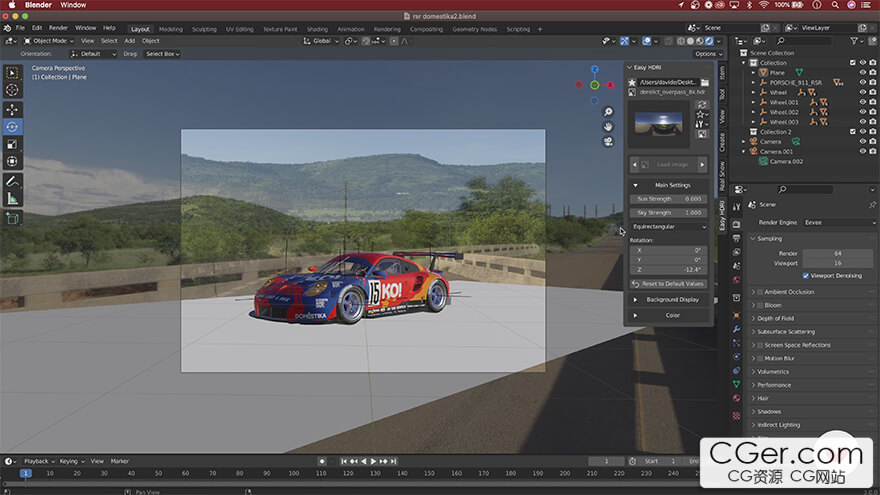Image resolution: width=880 pixels, height=495 pixels.
Task: Expand the Depth of Field panel
Action: [775, 319]
